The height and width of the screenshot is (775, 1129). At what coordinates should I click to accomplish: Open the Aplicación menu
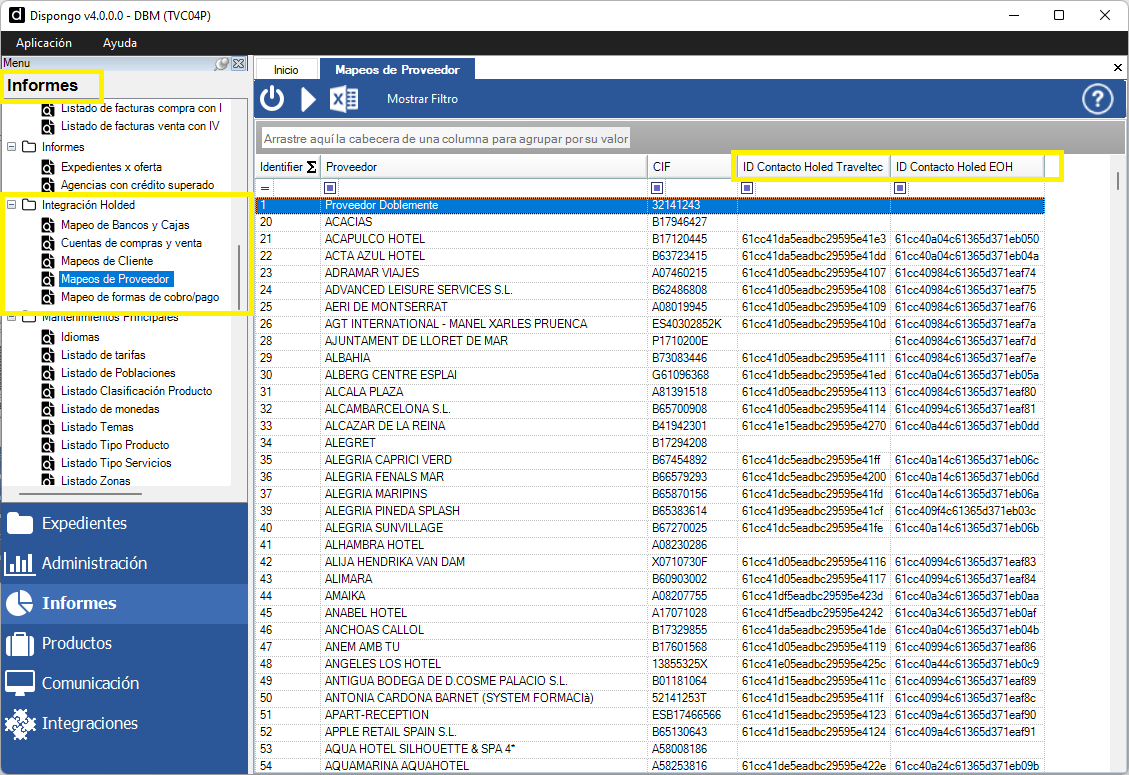pos(44,43)
